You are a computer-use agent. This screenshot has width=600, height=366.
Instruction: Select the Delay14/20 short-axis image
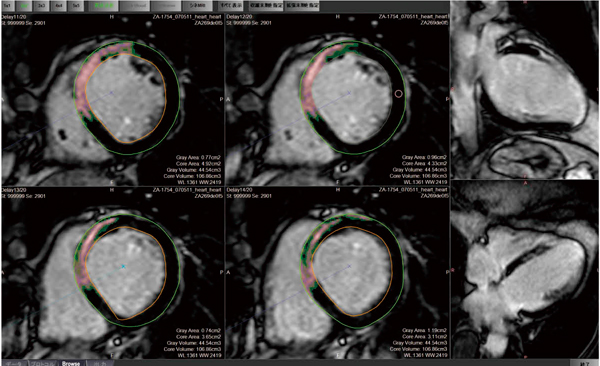pos(338,273)
